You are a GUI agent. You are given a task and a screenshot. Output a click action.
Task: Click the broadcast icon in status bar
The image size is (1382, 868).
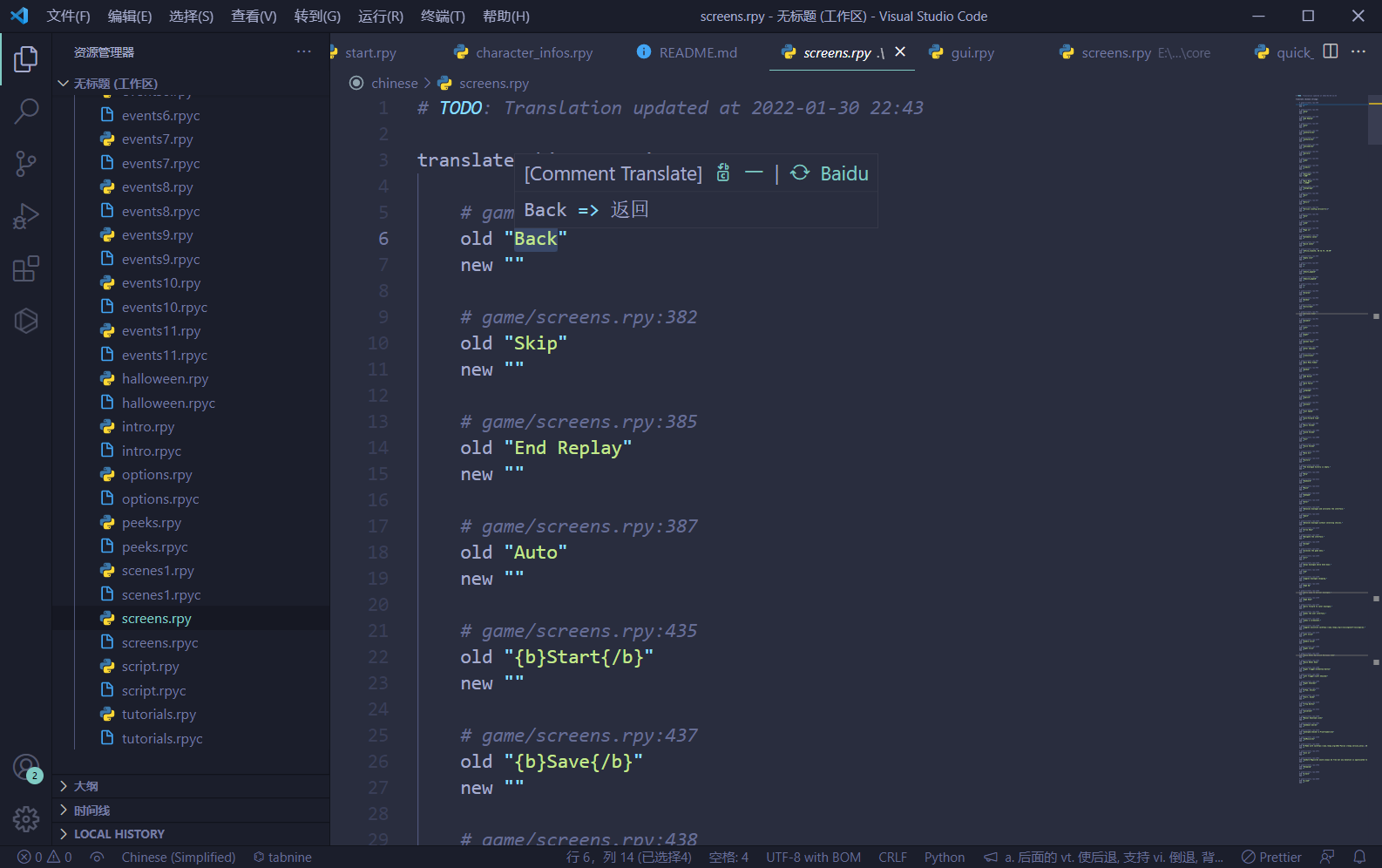tap(98, 858)
